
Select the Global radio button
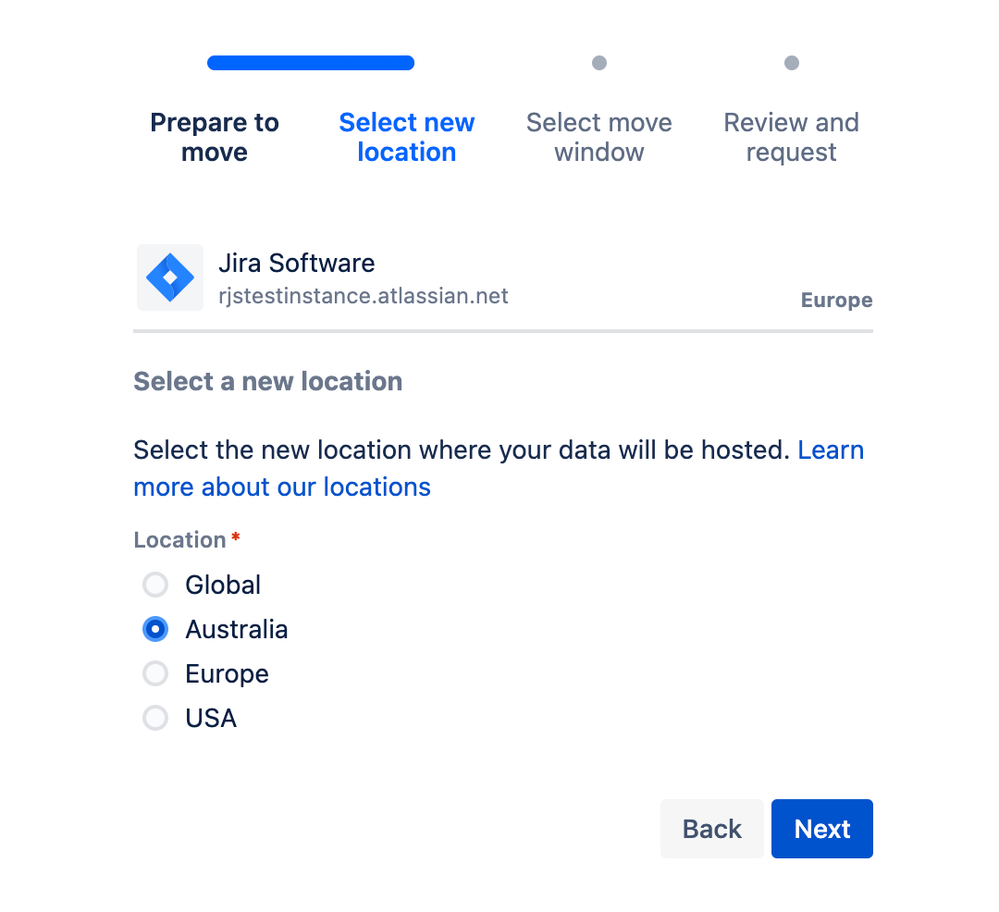pyautogui.click(x=155, y=584)
